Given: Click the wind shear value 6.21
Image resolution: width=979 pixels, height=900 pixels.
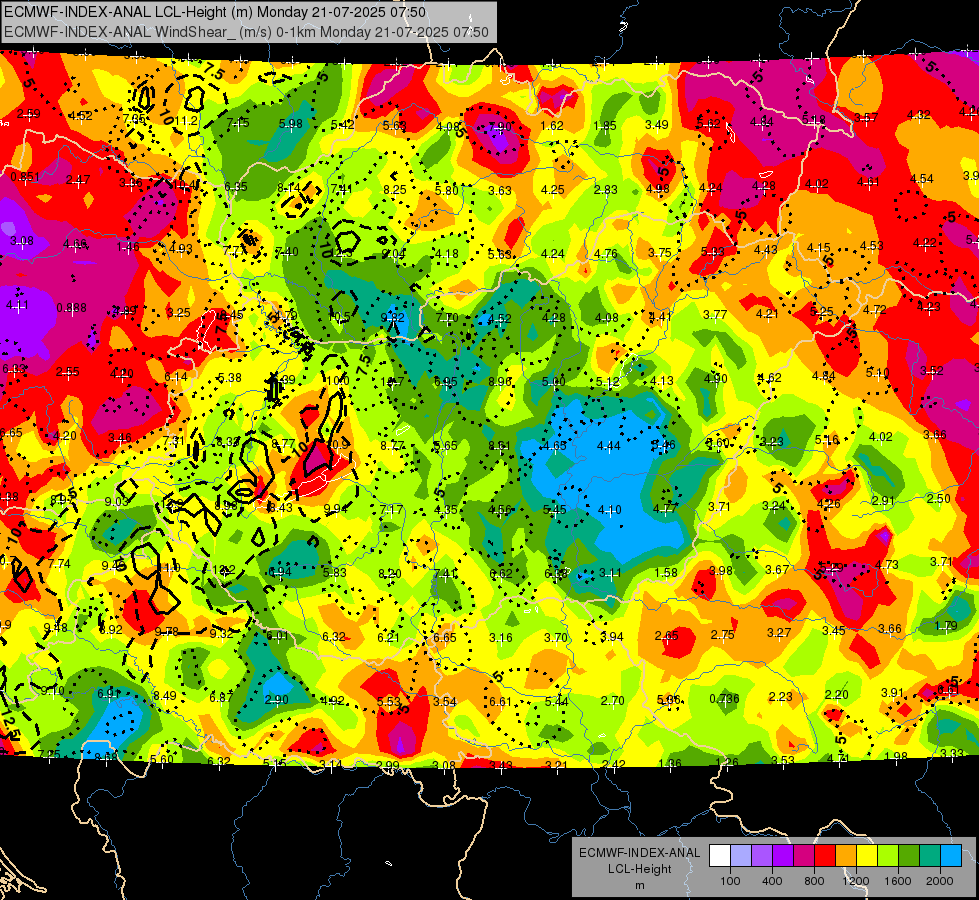Looking at the screenshot, I should point(388,638).
